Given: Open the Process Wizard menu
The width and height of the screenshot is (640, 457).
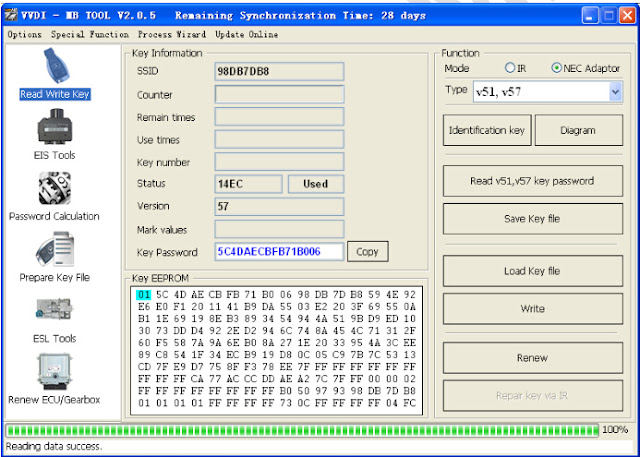Looking at the screenshot, I should click(172, 35).
